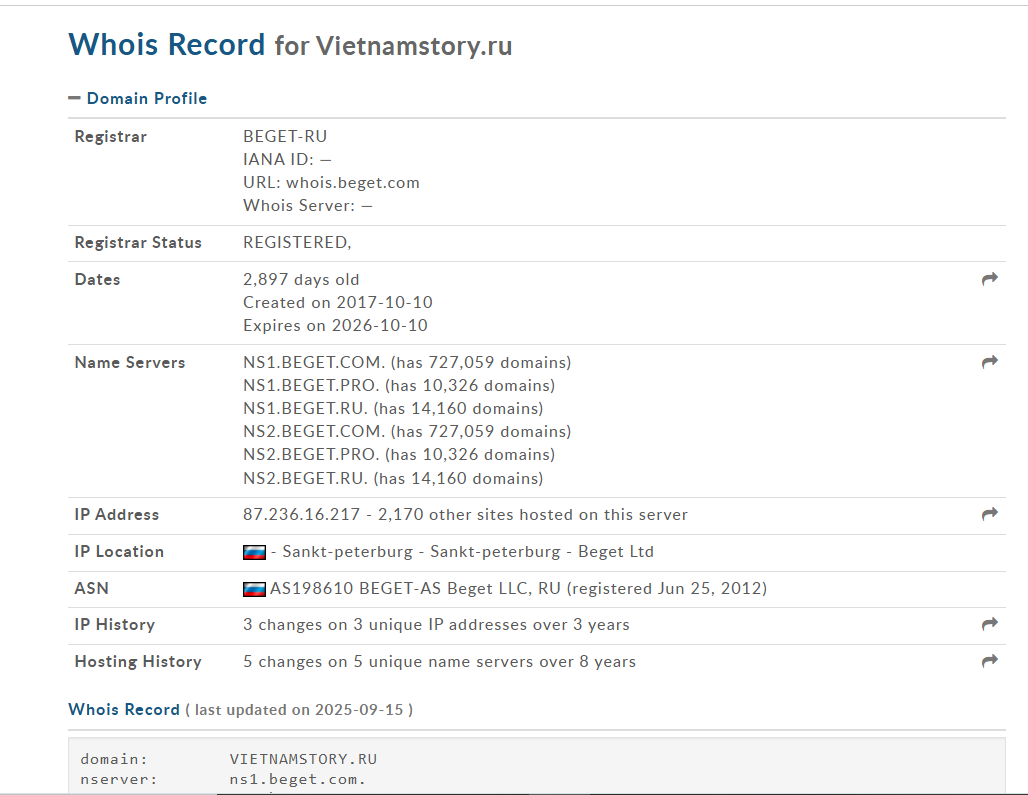Image resolution: width=1028 pixels, height=795 pixels.
Task: Click the NS1.BEGET.PRO name server entry
Action: (x=399, y=385)
